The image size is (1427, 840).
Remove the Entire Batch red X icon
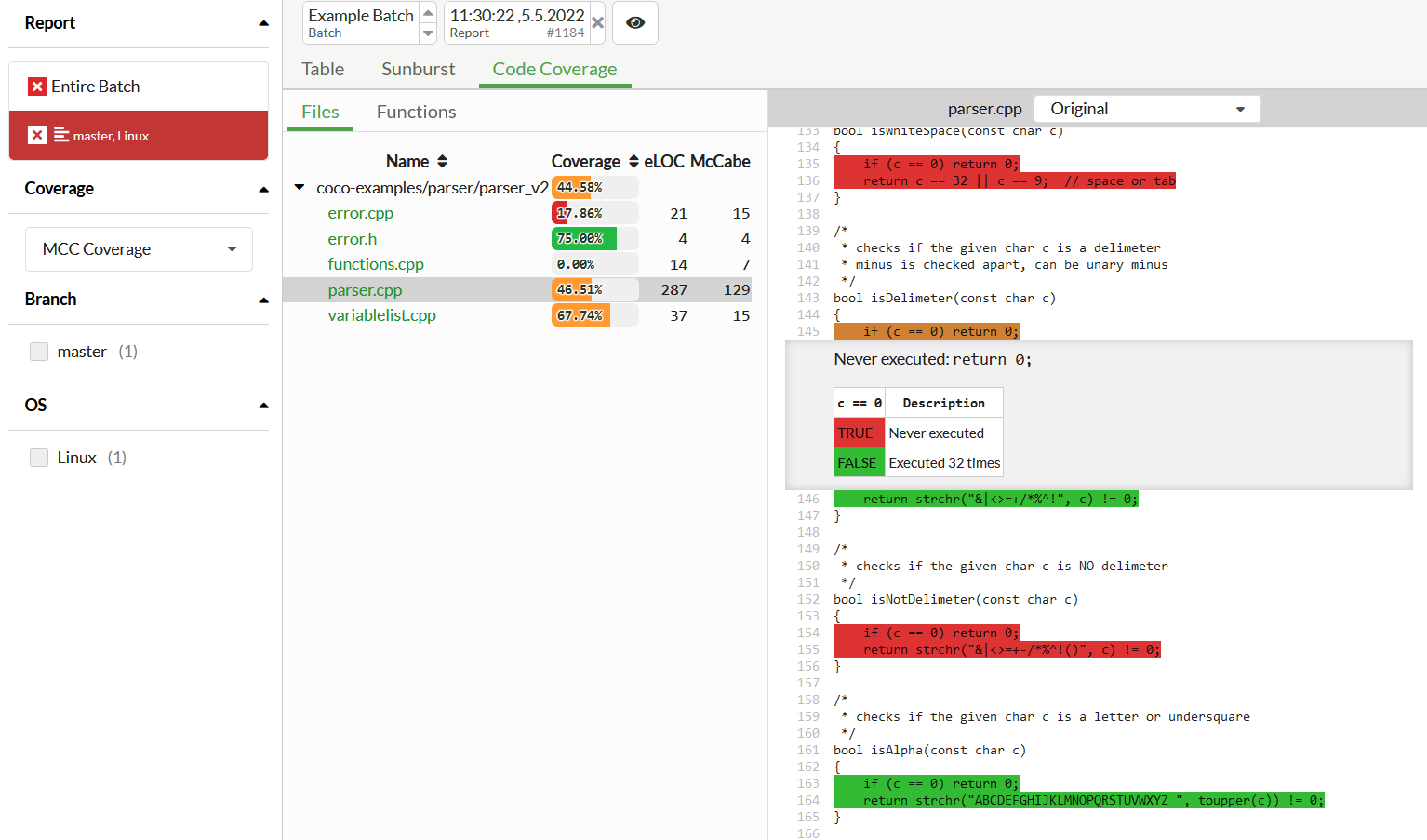(x=37, y=87)
